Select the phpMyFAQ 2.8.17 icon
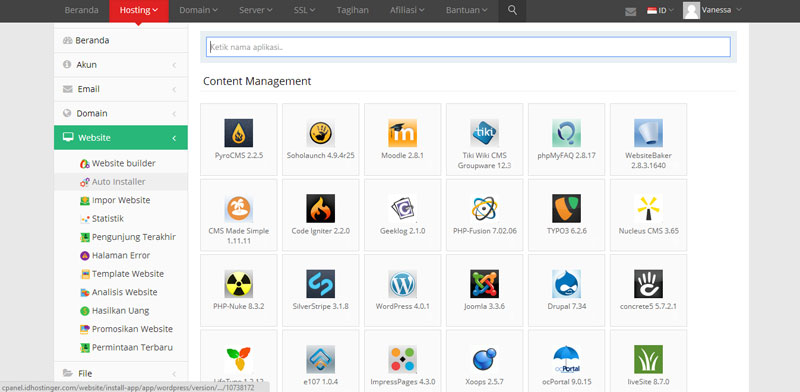Screen dimensions: 800x392 (x=566, y=133)
